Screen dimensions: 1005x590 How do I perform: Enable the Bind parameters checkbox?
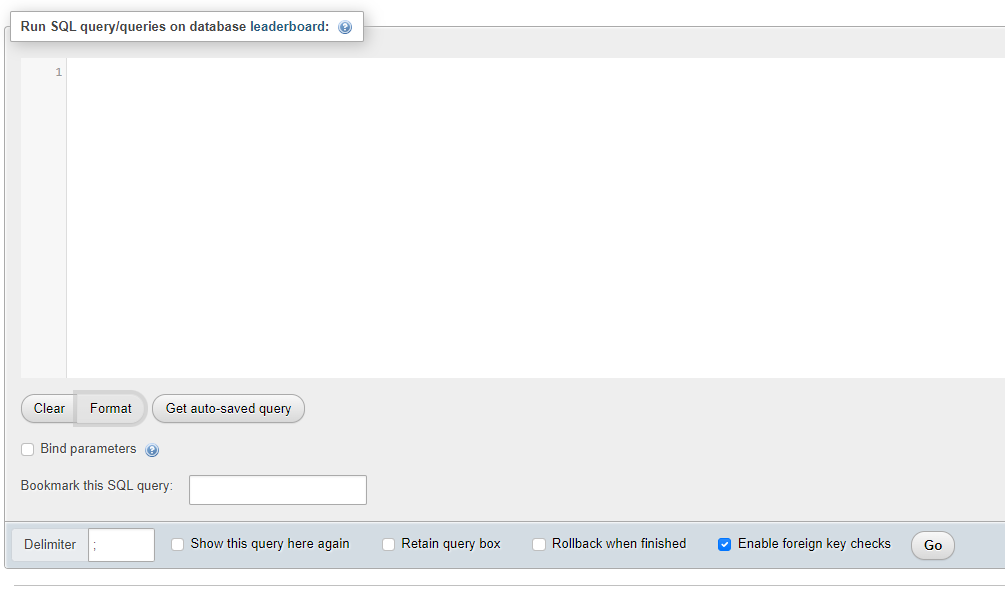pos(27,449)
